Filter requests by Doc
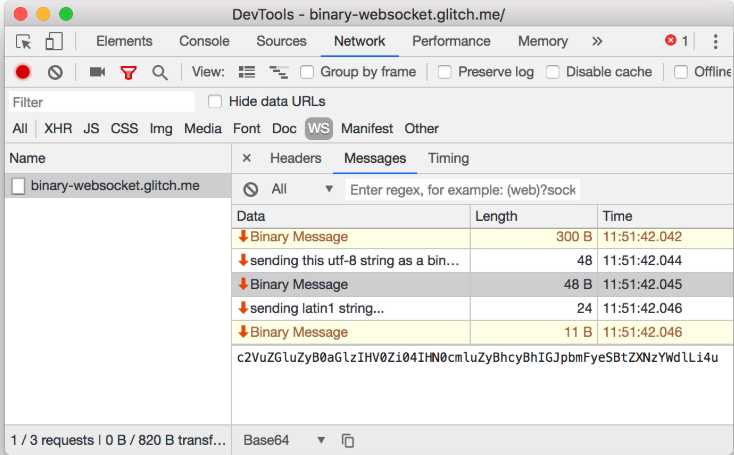Screen dimensions: 734x455 [x=284, y=129]
